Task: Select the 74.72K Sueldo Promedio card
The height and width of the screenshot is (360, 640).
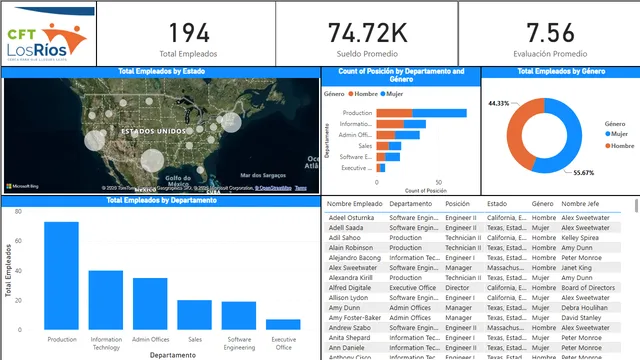Action: tap(367, 34)
